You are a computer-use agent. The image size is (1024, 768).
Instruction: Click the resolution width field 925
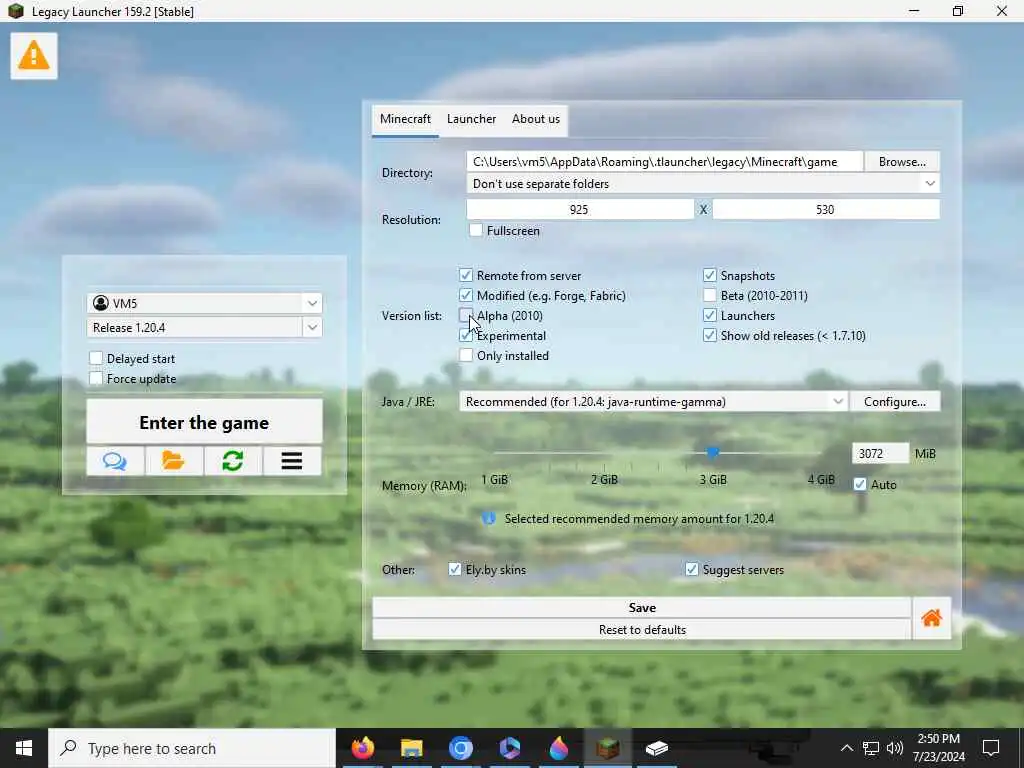[x=580, y=210]
